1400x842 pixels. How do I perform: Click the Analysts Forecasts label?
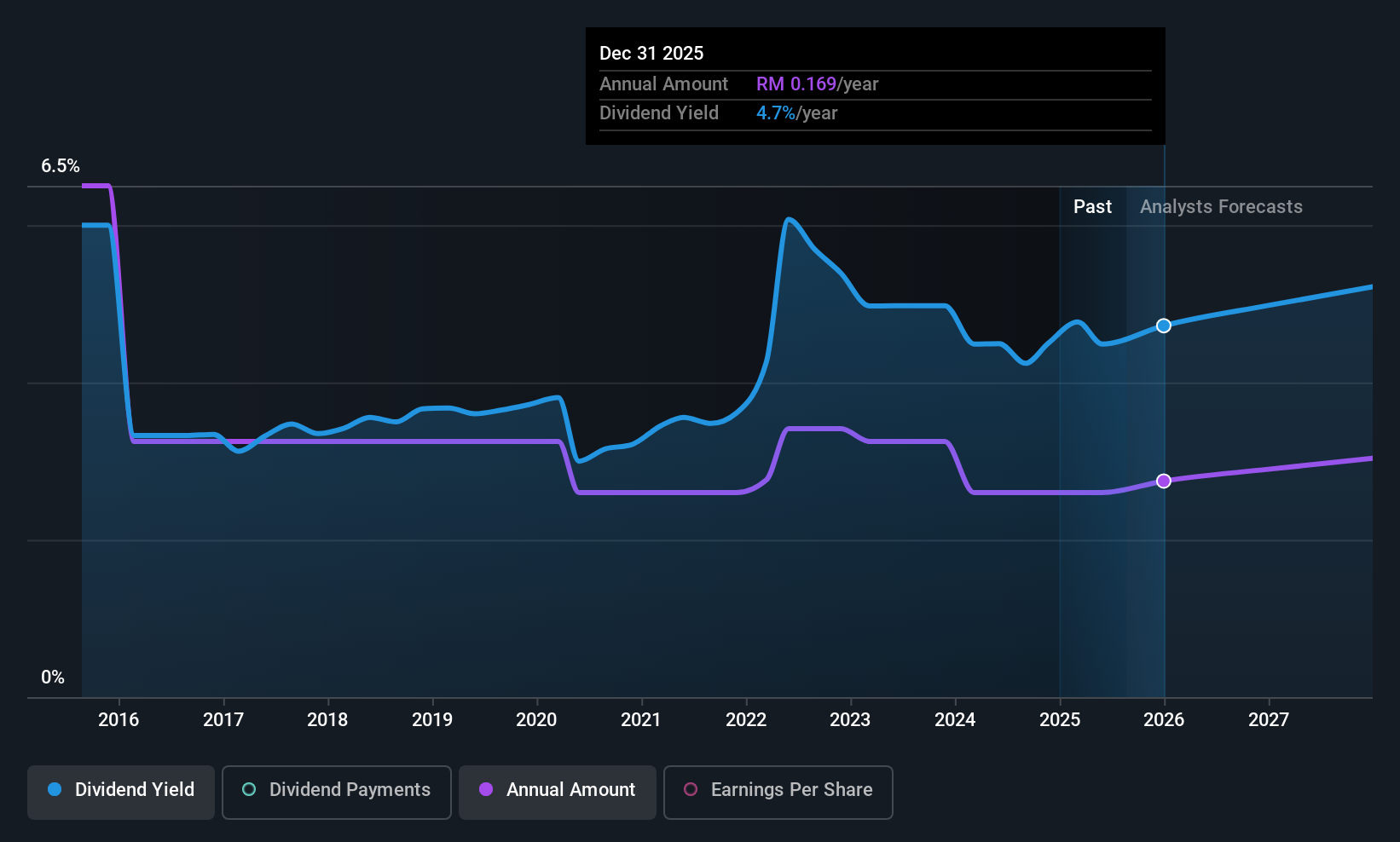click(1221, 207)
